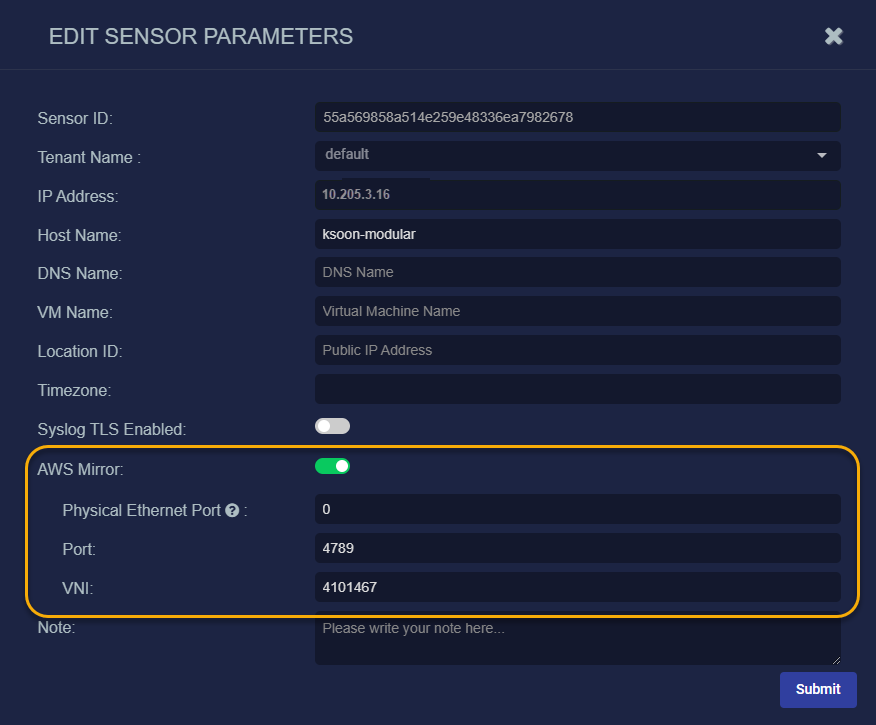Close the Edit Sensor Parameters dialog
The width and height of the screenshot is (876, 725).
coord(833,36)
